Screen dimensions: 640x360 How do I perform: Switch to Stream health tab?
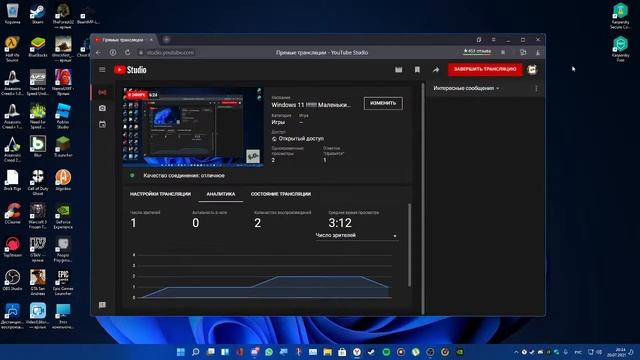[281, 194]
